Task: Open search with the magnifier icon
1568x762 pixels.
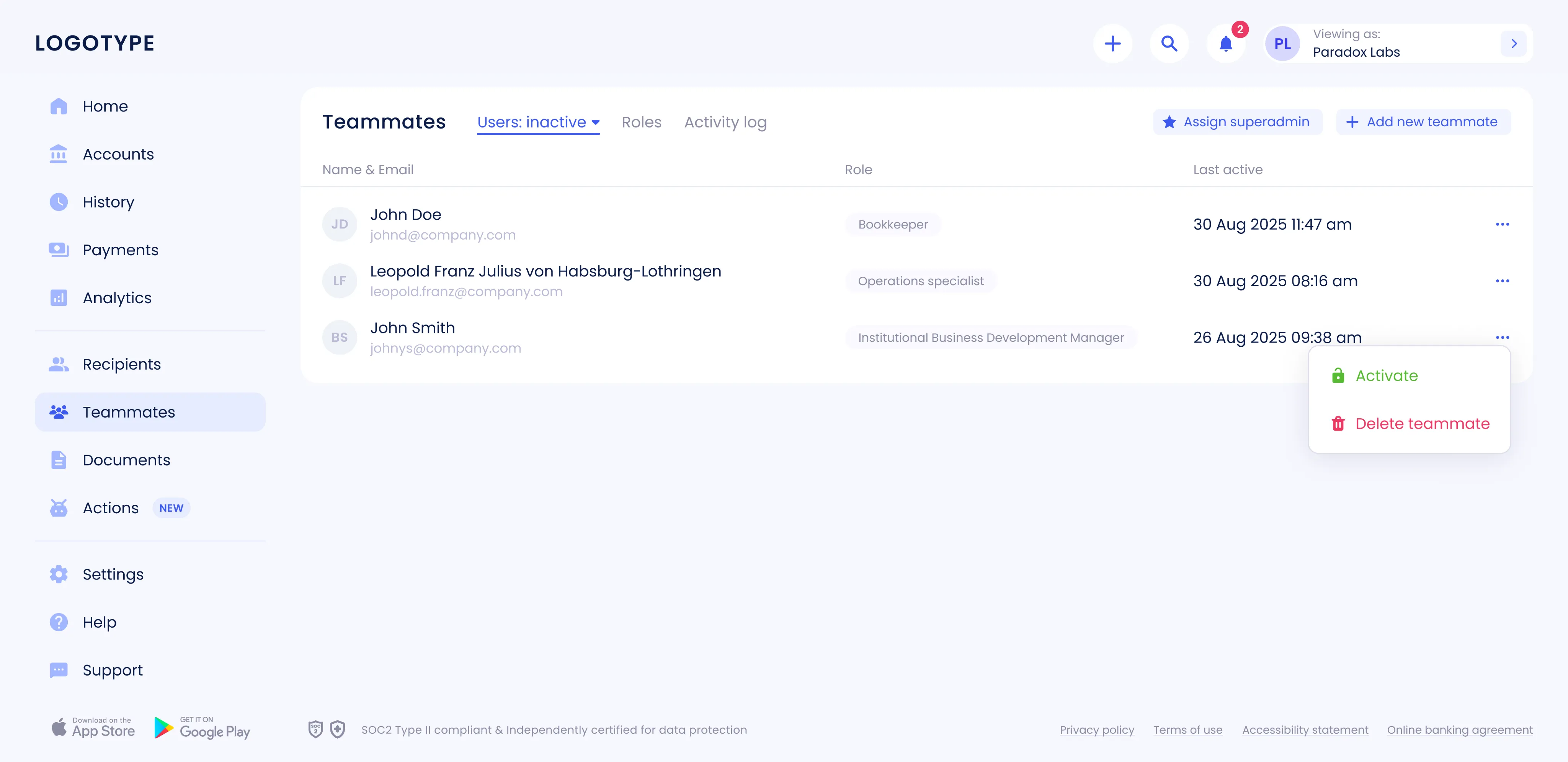Action: (x=1169, y=44)
